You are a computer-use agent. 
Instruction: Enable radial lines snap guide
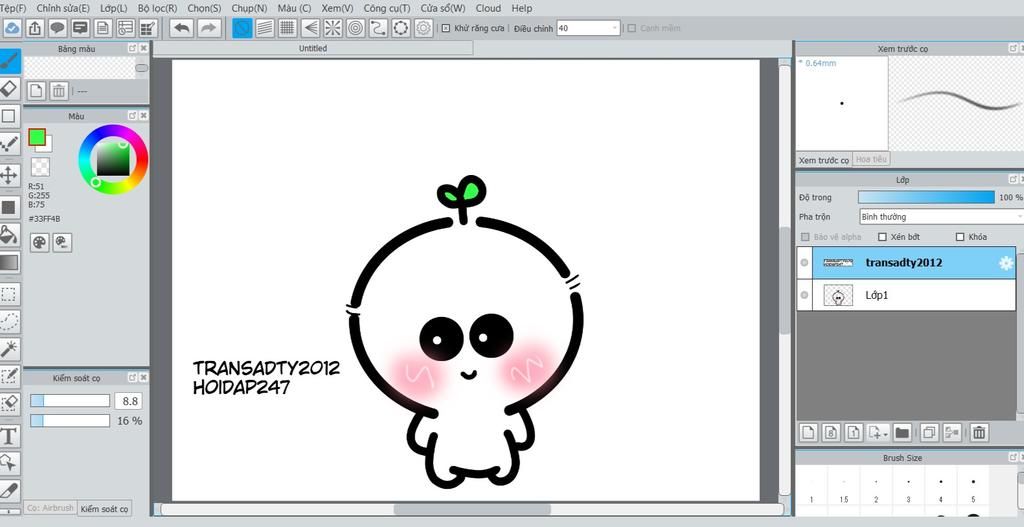click(333, 28)
